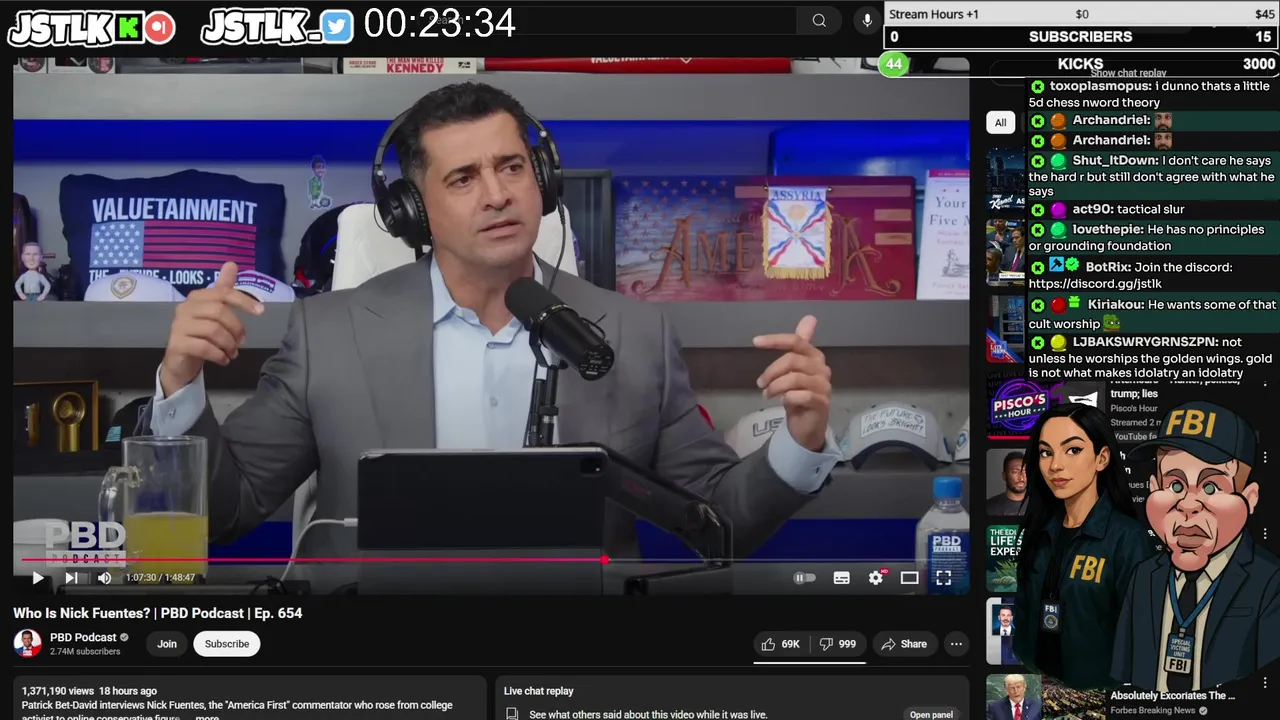
Task: Subscribe to PBD Podcast
Action: [x=227, y=644]
